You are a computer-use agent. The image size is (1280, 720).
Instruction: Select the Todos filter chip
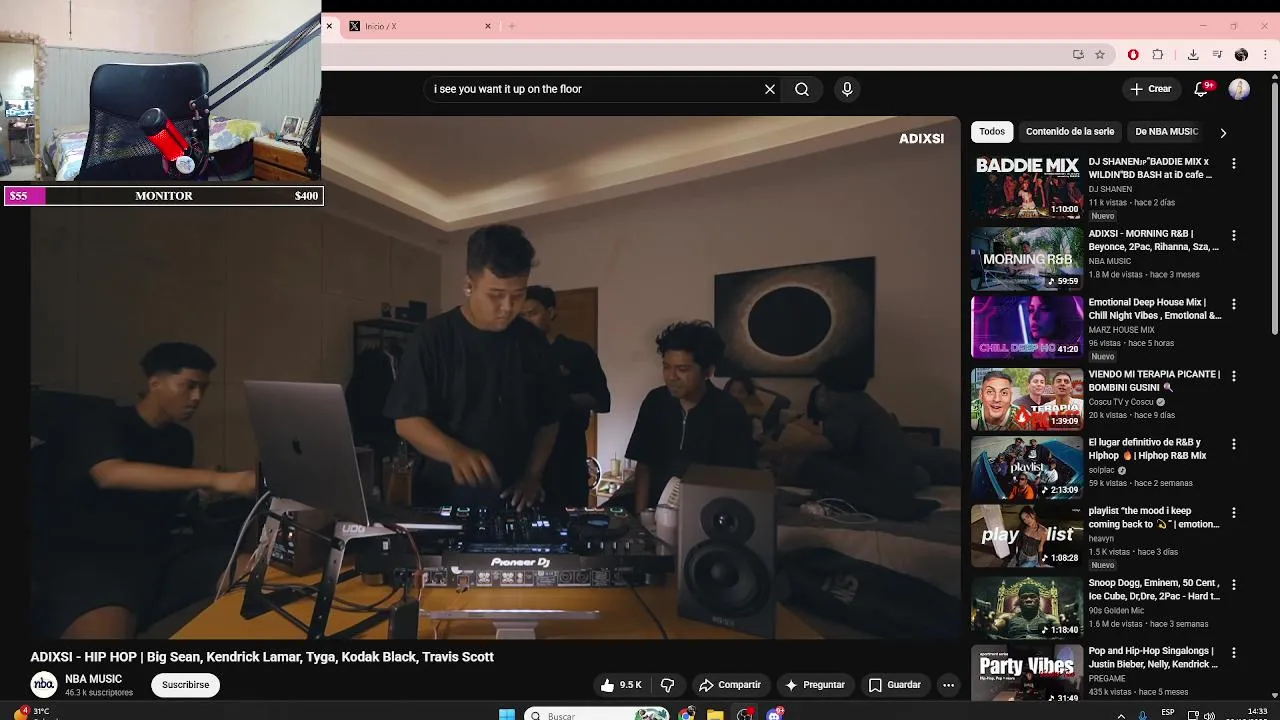[992, 132]
